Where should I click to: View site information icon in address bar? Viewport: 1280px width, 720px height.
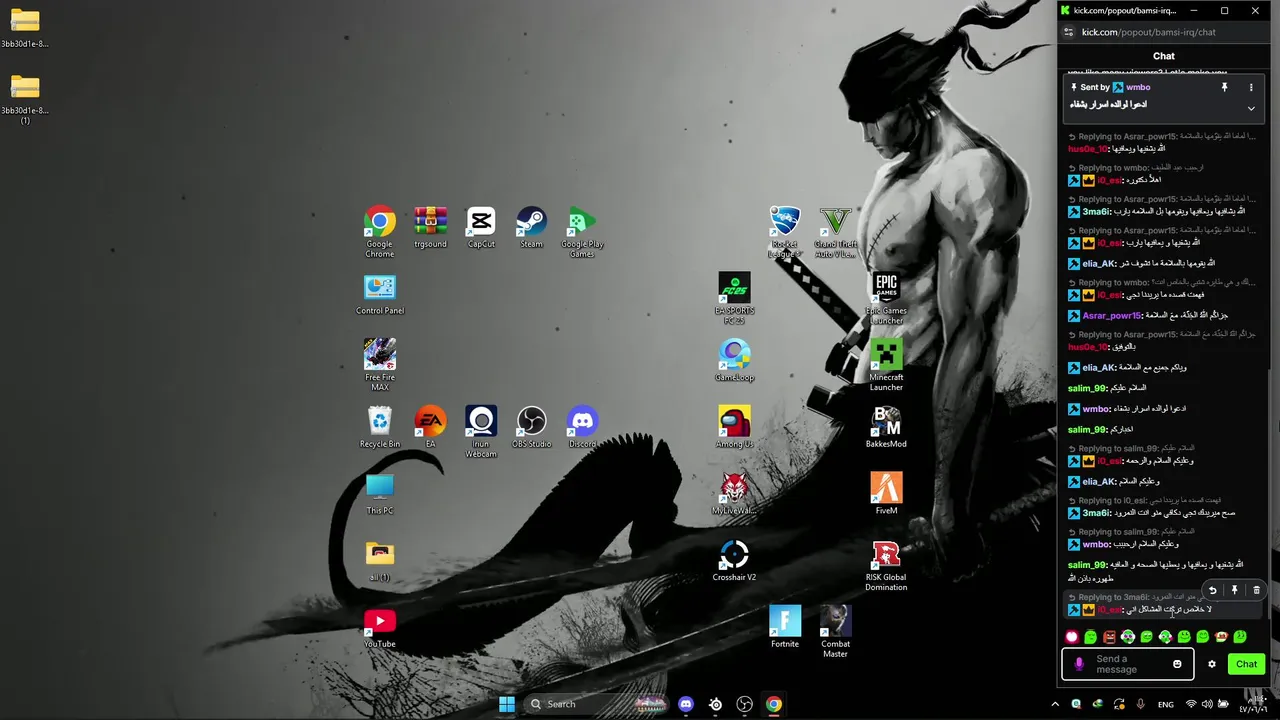point(1068,32)
